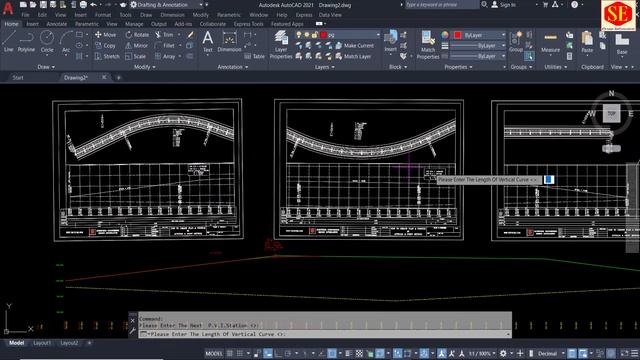Click Match Layer button
This screenshot has width=640, height=360.
tap(353, 56)
